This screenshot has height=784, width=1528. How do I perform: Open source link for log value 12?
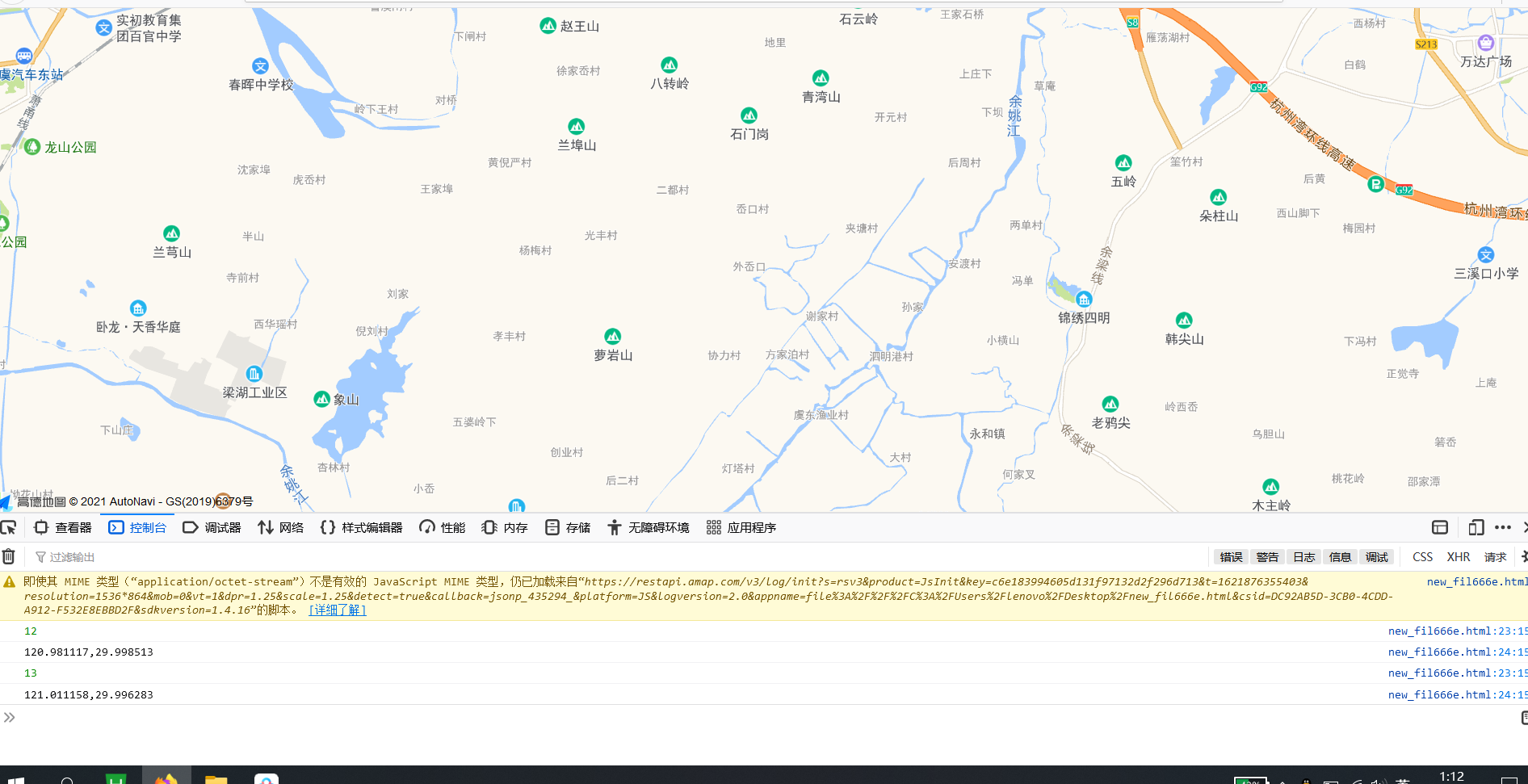(1458, 631)
